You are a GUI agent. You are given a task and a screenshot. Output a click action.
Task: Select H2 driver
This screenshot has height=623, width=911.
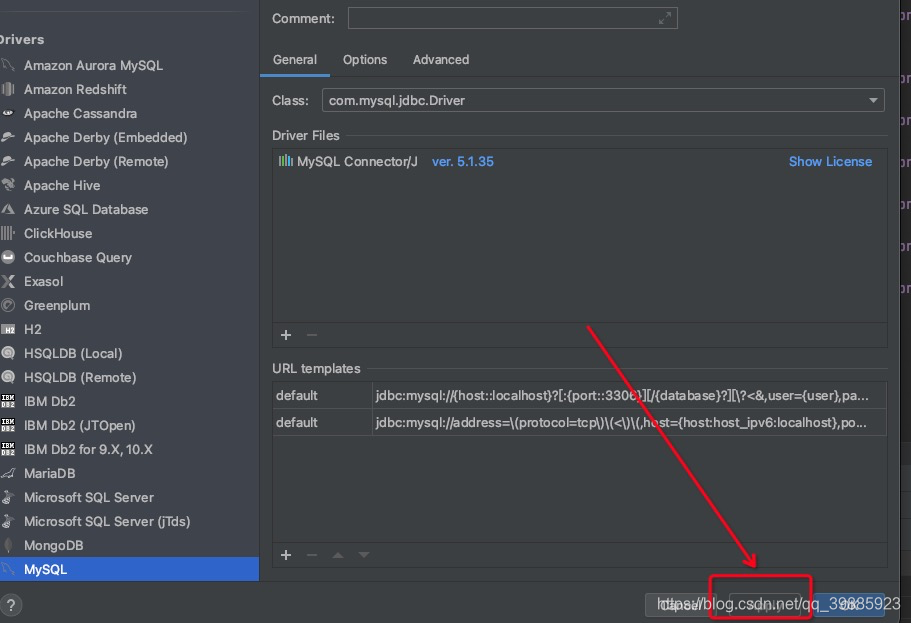tap(129, 330)
